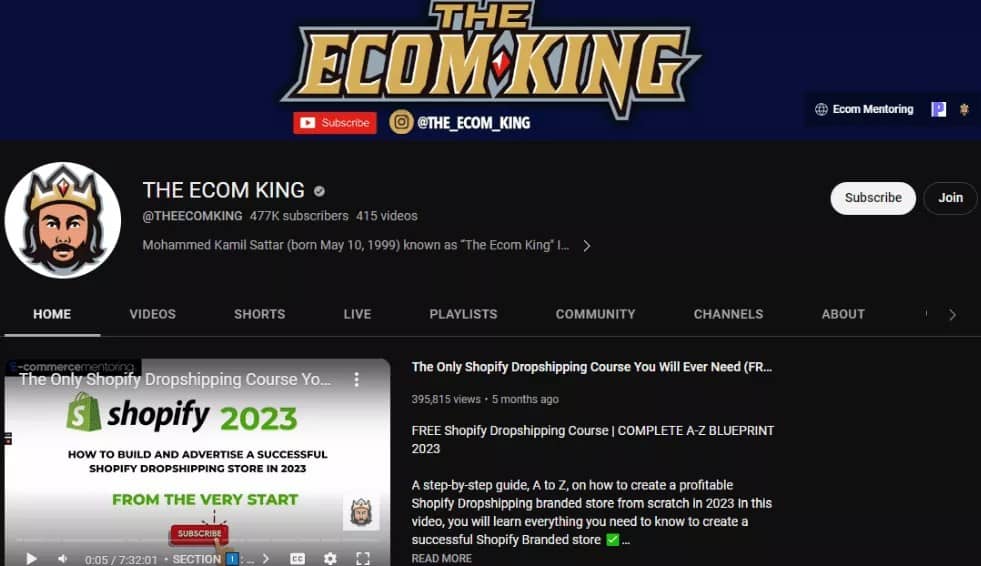Mute the video player volume
Viewport: 981px width, 566px height.
pos(63,558)
